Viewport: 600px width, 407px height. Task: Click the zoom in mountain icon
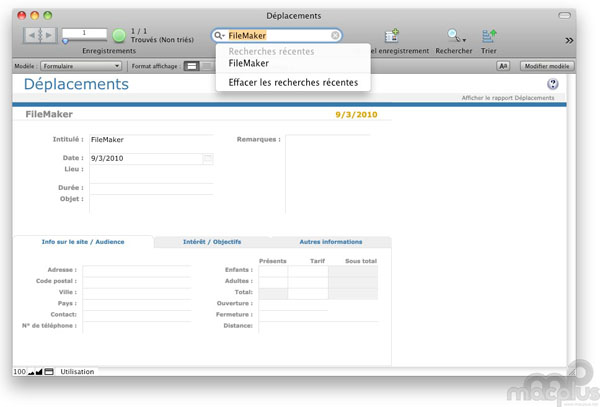tap(39, 371)
